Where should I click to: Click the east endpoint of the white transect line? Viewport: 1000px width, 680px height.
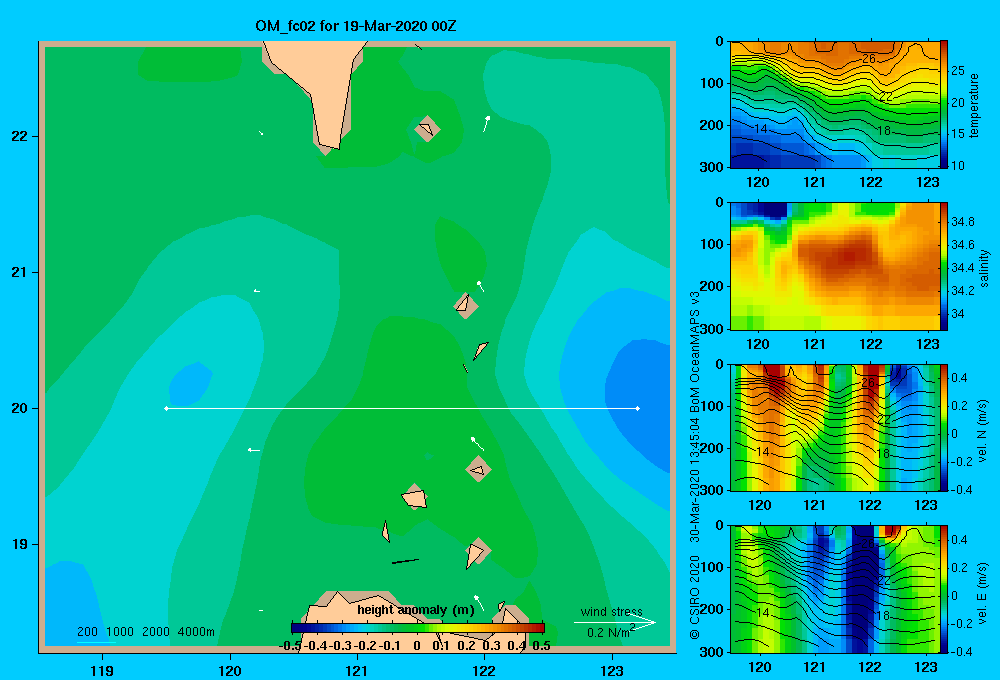(637, 408)
